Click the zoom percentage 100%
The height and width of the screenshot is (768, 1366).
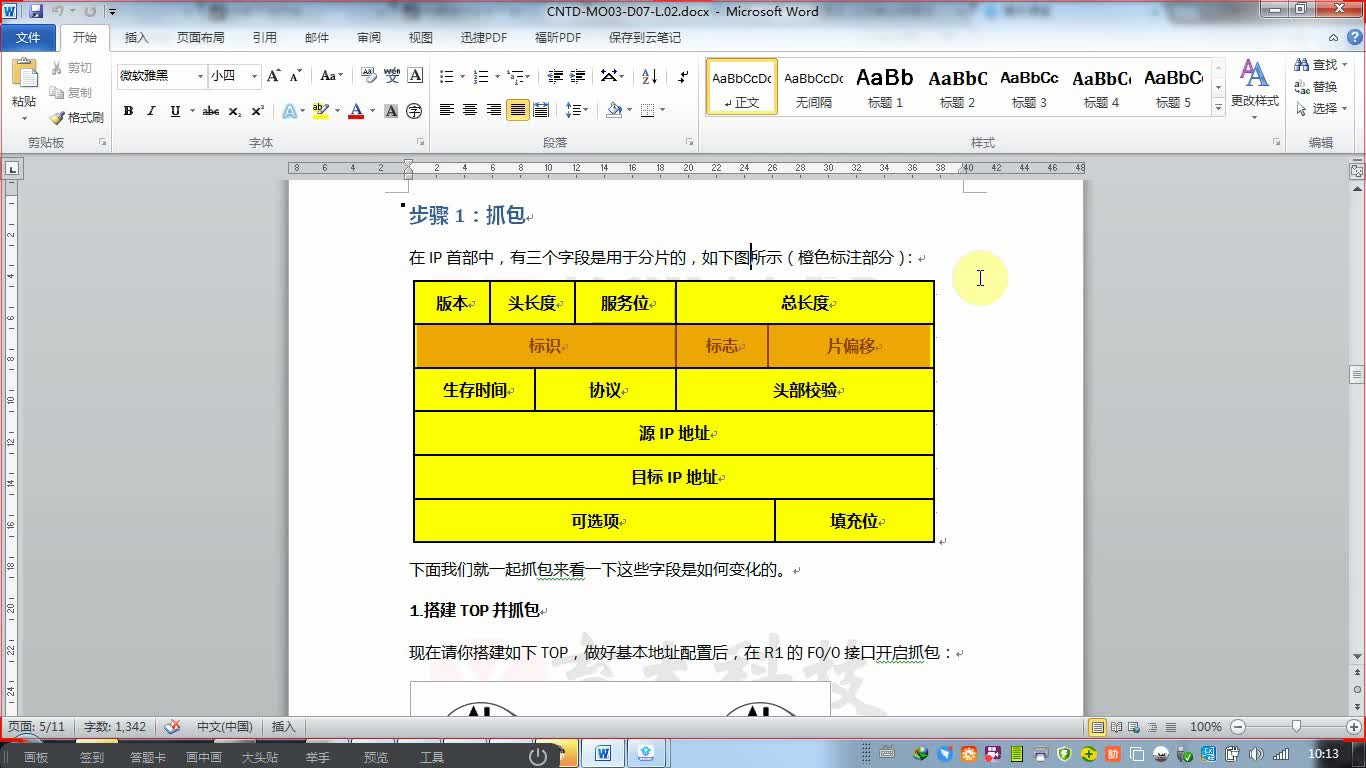tap(1206, 727)
